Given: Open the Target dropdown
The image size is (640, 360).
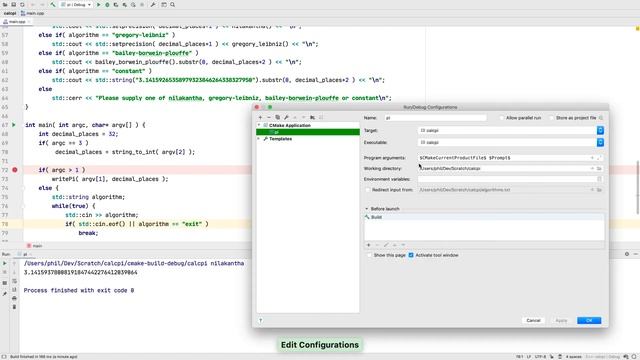Looking at the screenshot, I should 600,130.
